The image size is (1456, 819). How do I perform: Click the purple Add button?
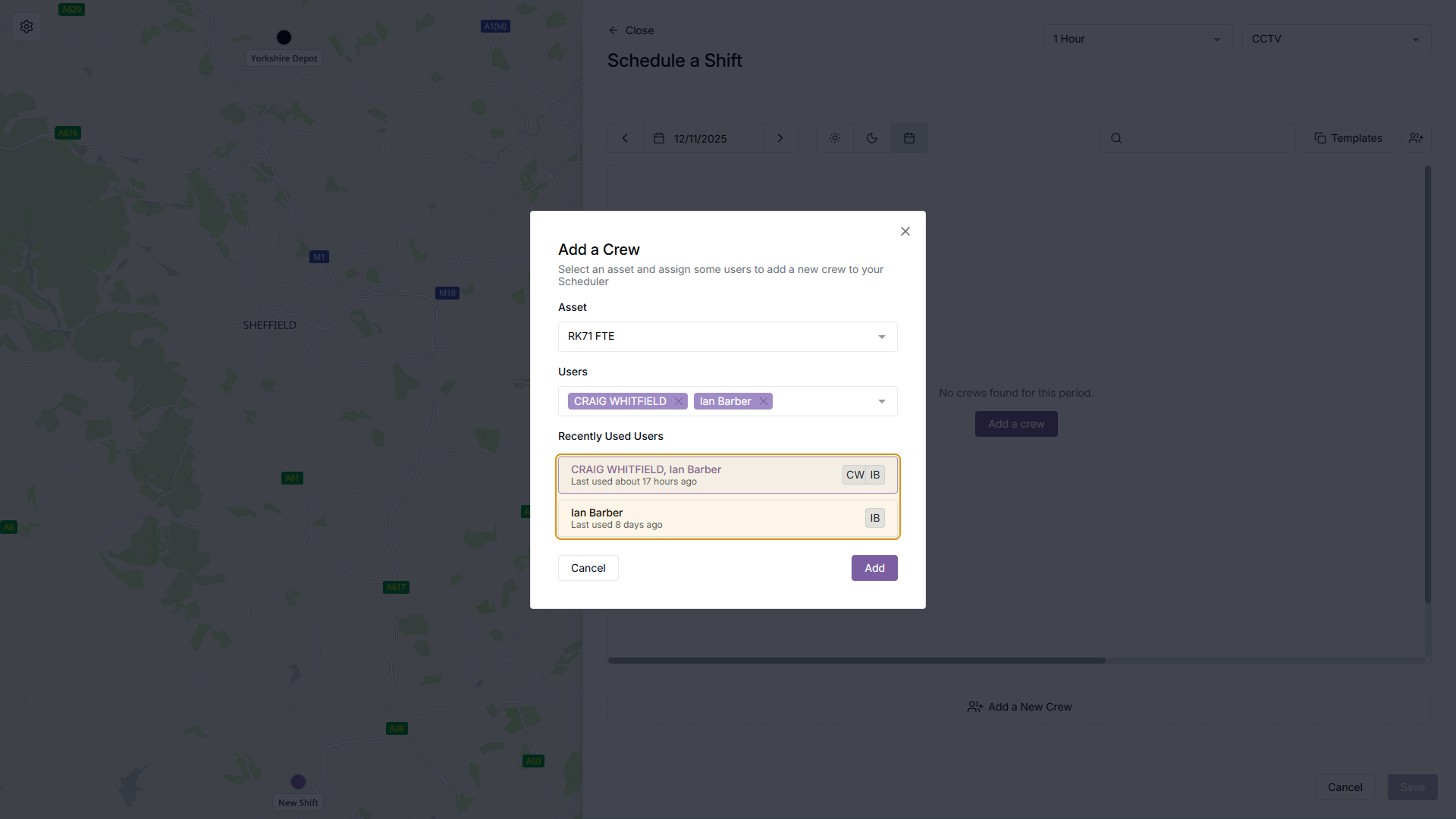click(x=874, y=568)
